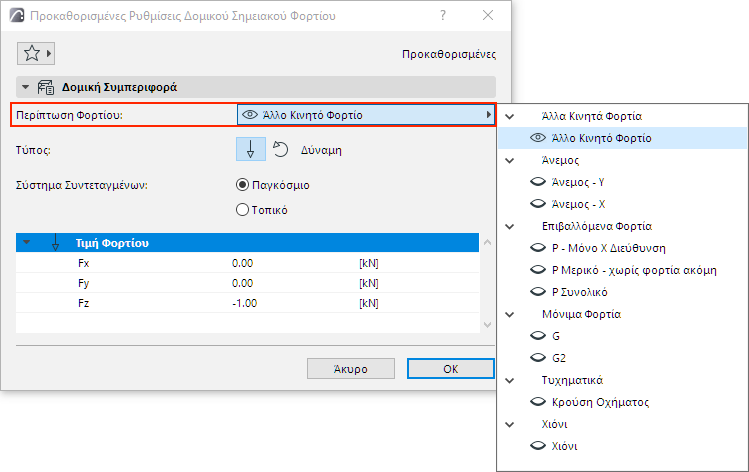The height and width of the screenshot is (472, 749).
Task: Select the moment load type icon
Action: [281, 150]
